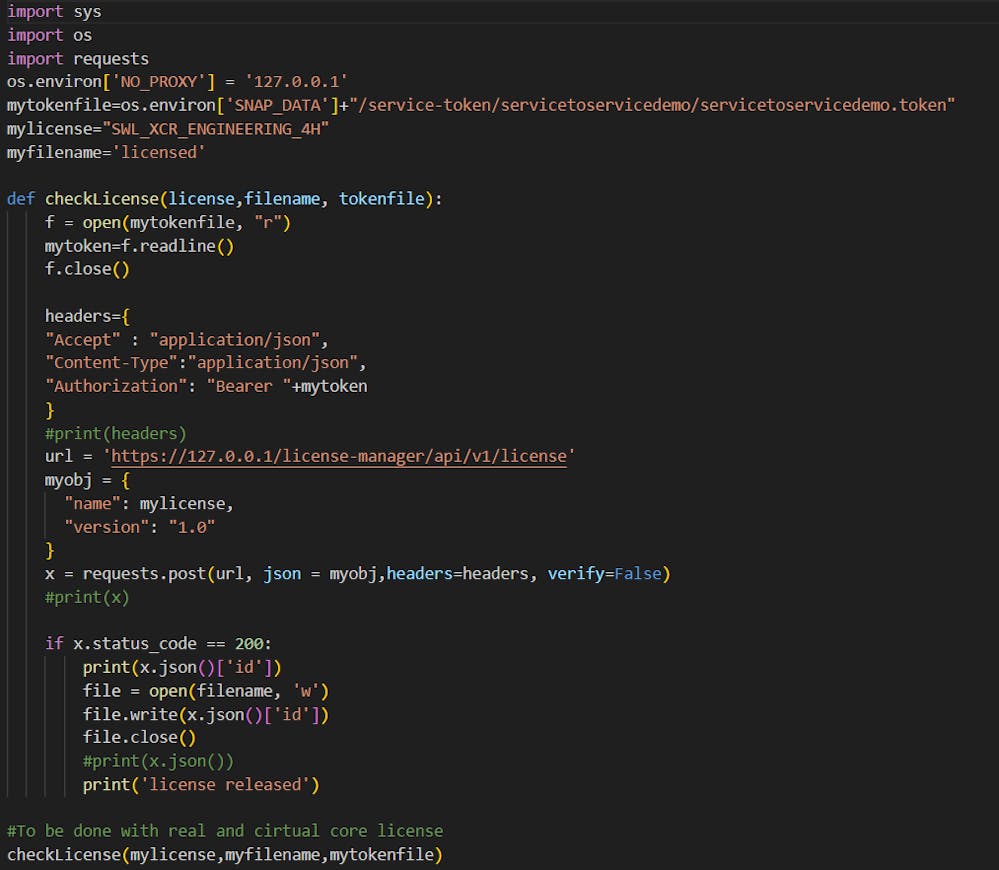Screen dimensions: 999x870
Task: Click the NO_PROXY environ assignment line
Action: point(176,82)
